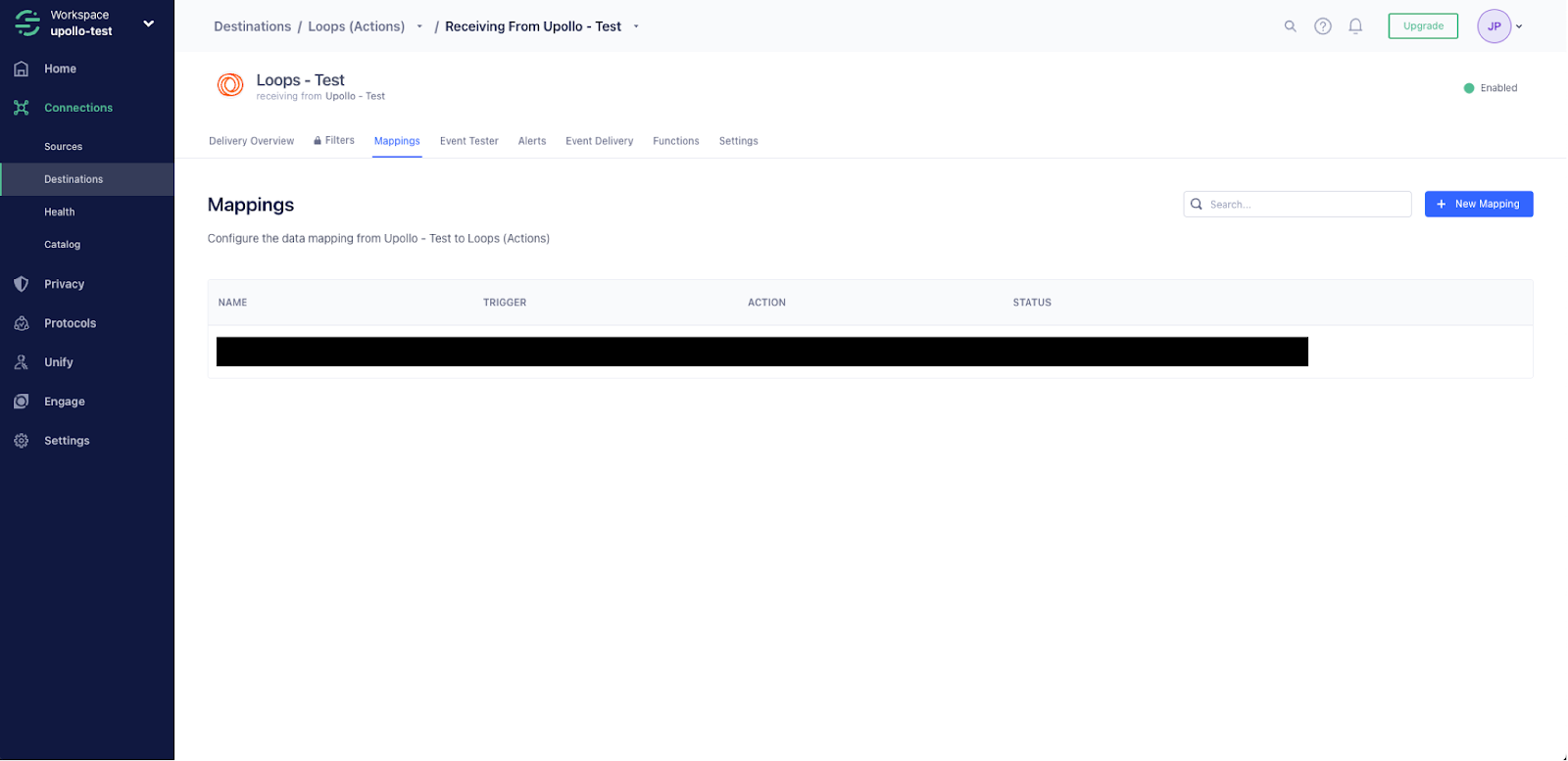Click the Receiving From Upollo - Test breadcrumb
The width and height of the screenshot is (1568, 761).
(533, 26)
